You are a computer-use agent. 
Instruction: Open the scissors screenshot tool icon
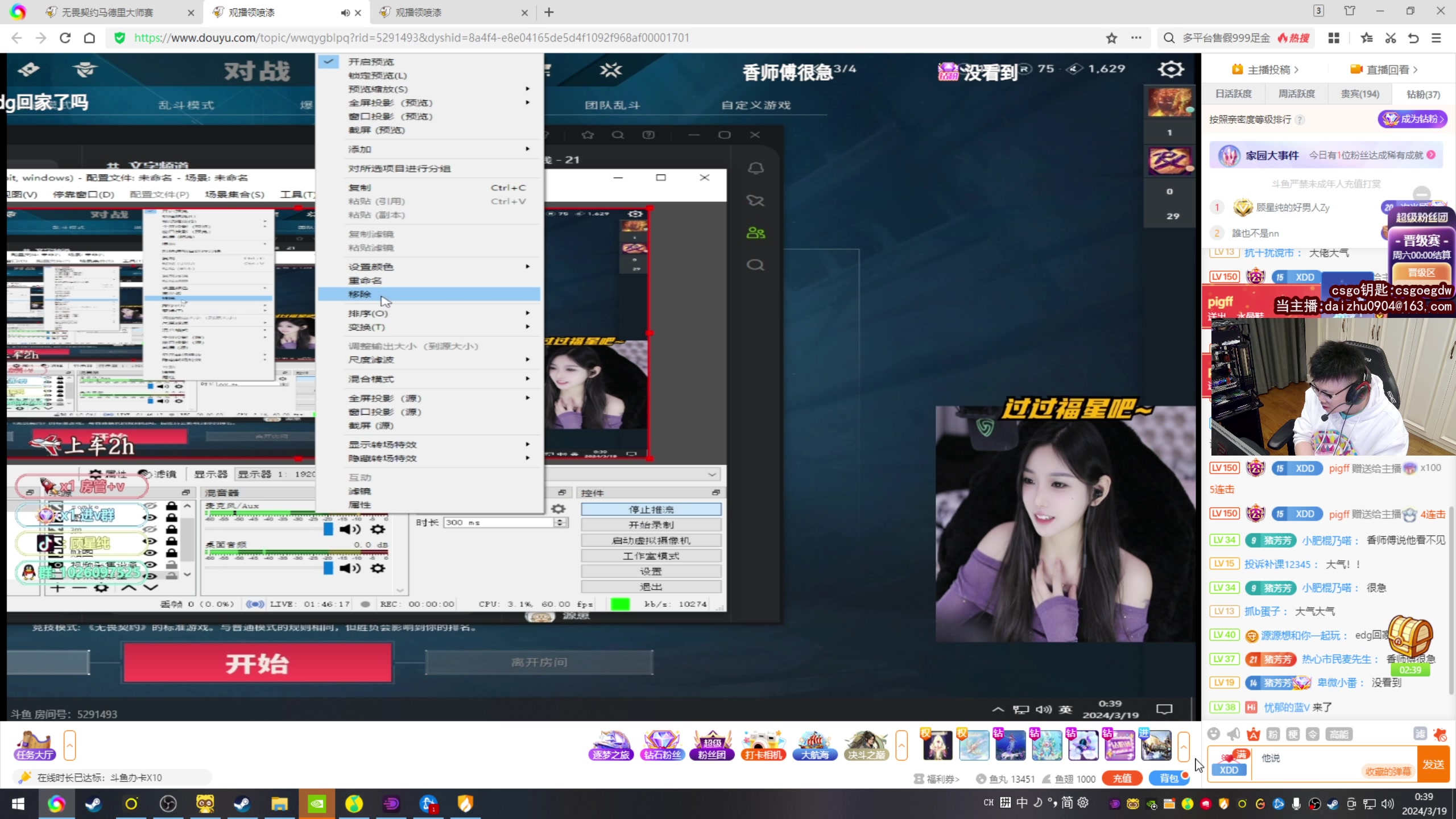tap(1391, 38)
